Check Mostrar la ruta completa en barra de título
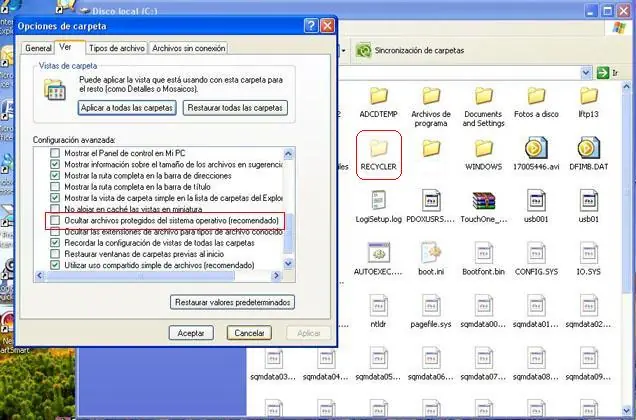The width and height of the screenshot is (636, 420). point(55,187)
